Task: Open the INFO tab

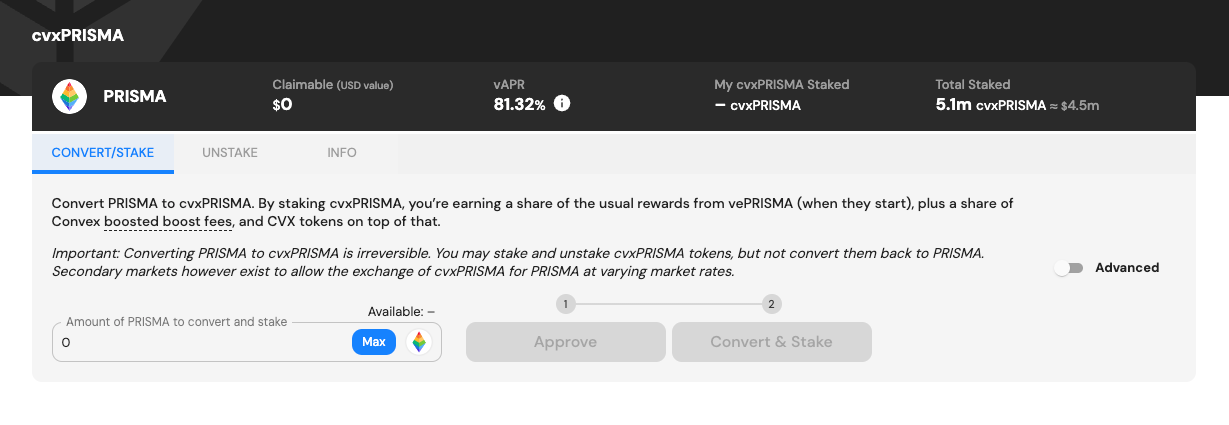Action: point(342,153)
